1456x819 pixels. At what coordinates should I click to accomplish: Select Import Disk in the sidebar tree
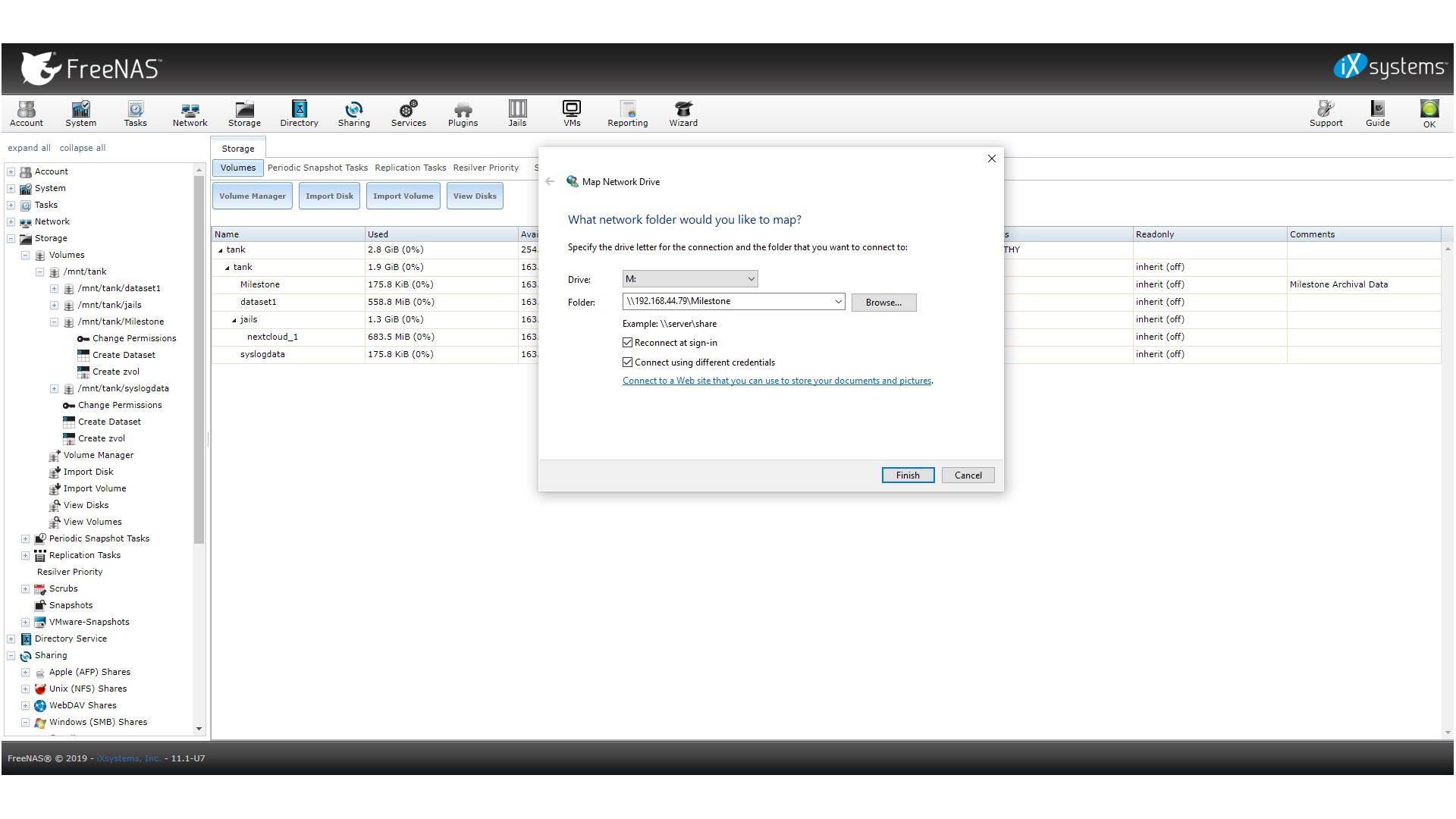(88, 472)
